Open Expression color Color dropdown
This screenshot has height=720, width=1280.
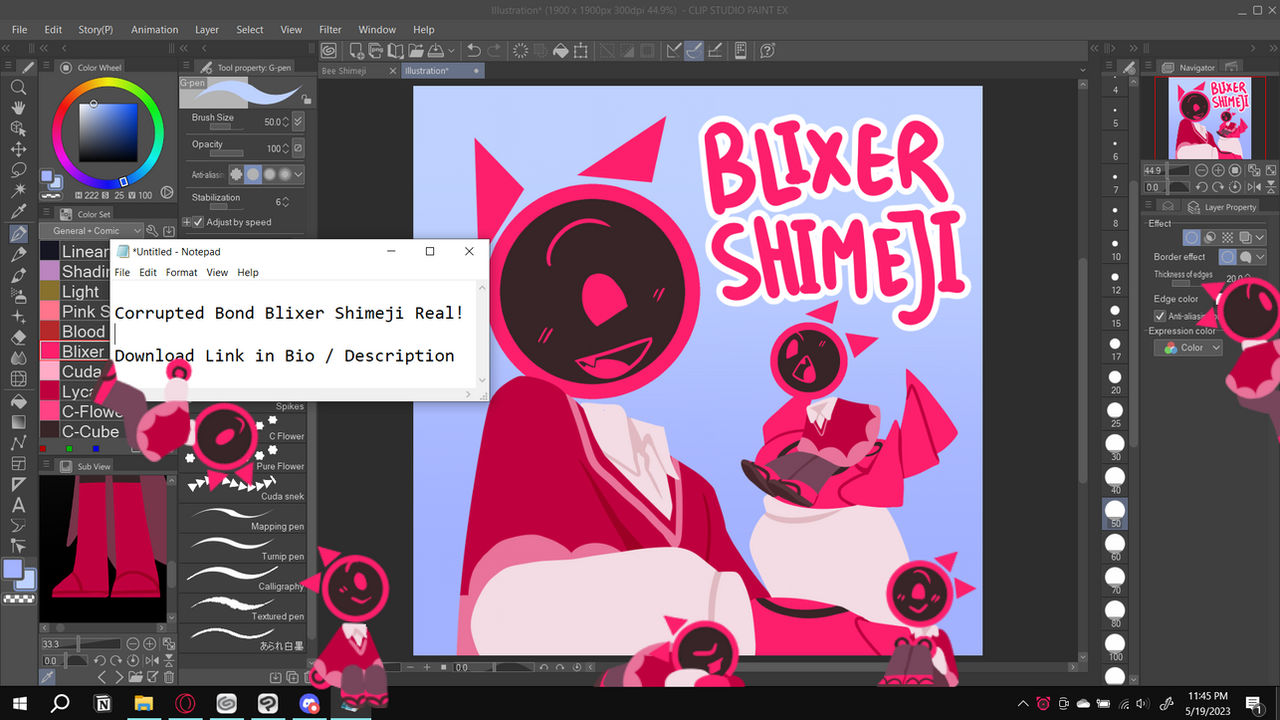(1188, 348)
